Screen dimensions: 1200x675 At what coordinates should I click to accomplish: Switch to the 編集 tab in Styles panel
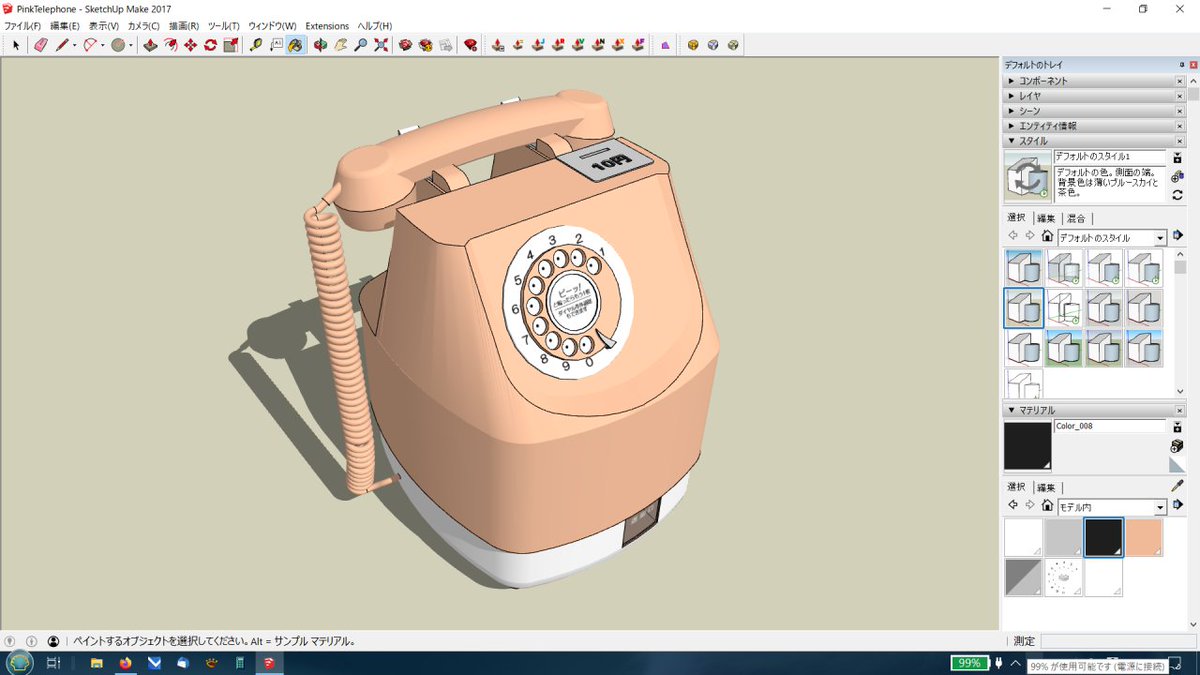click(x=1046, y=217)
